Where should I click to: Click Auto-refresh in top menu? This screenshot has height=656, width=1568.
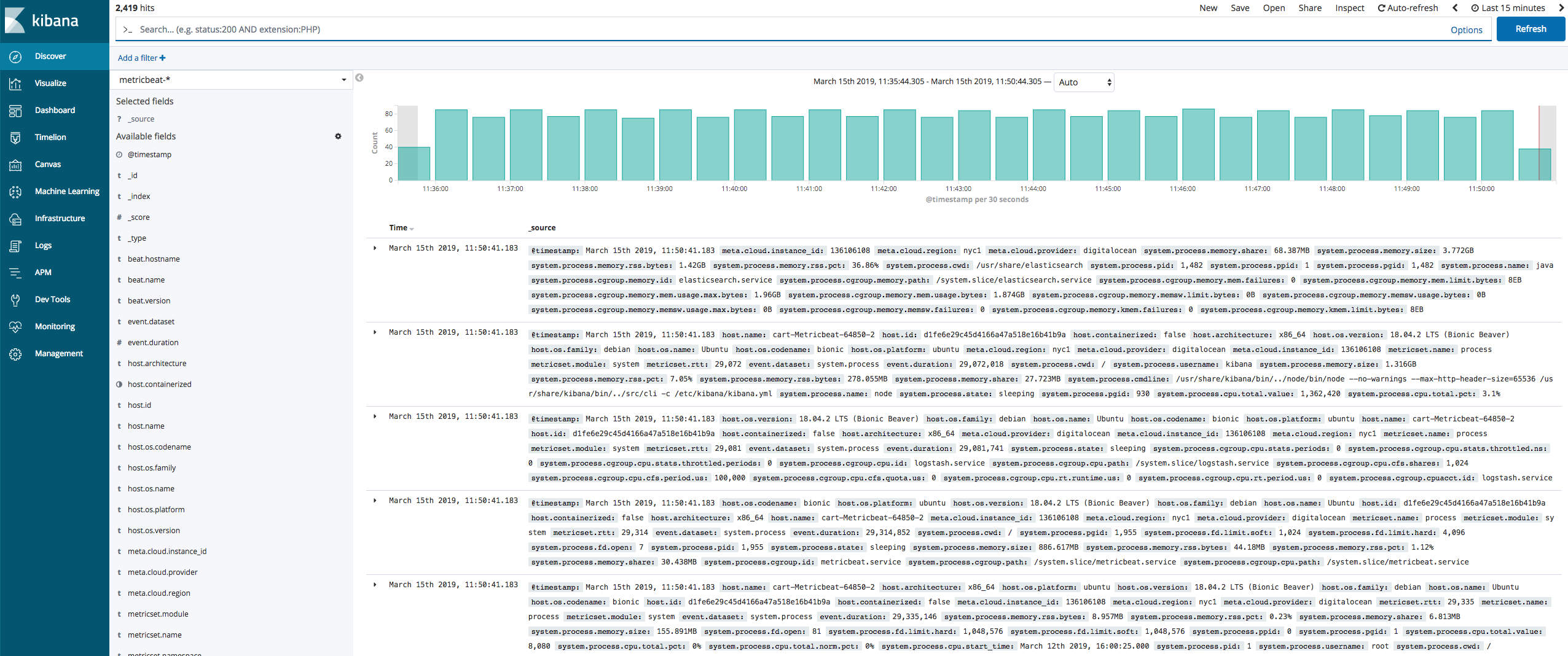1408,8
